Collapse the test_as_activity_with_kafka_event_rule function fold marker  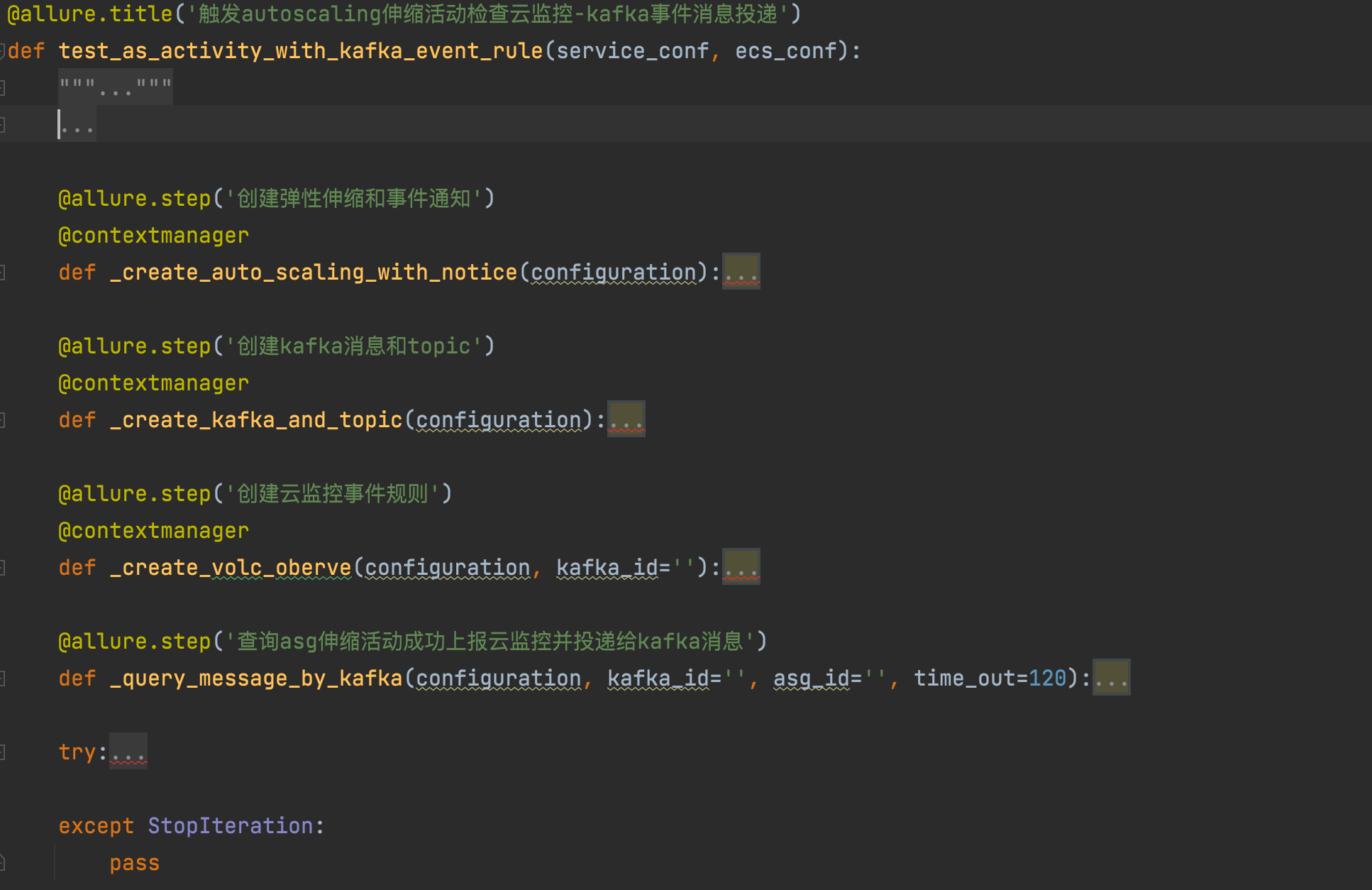3,51
